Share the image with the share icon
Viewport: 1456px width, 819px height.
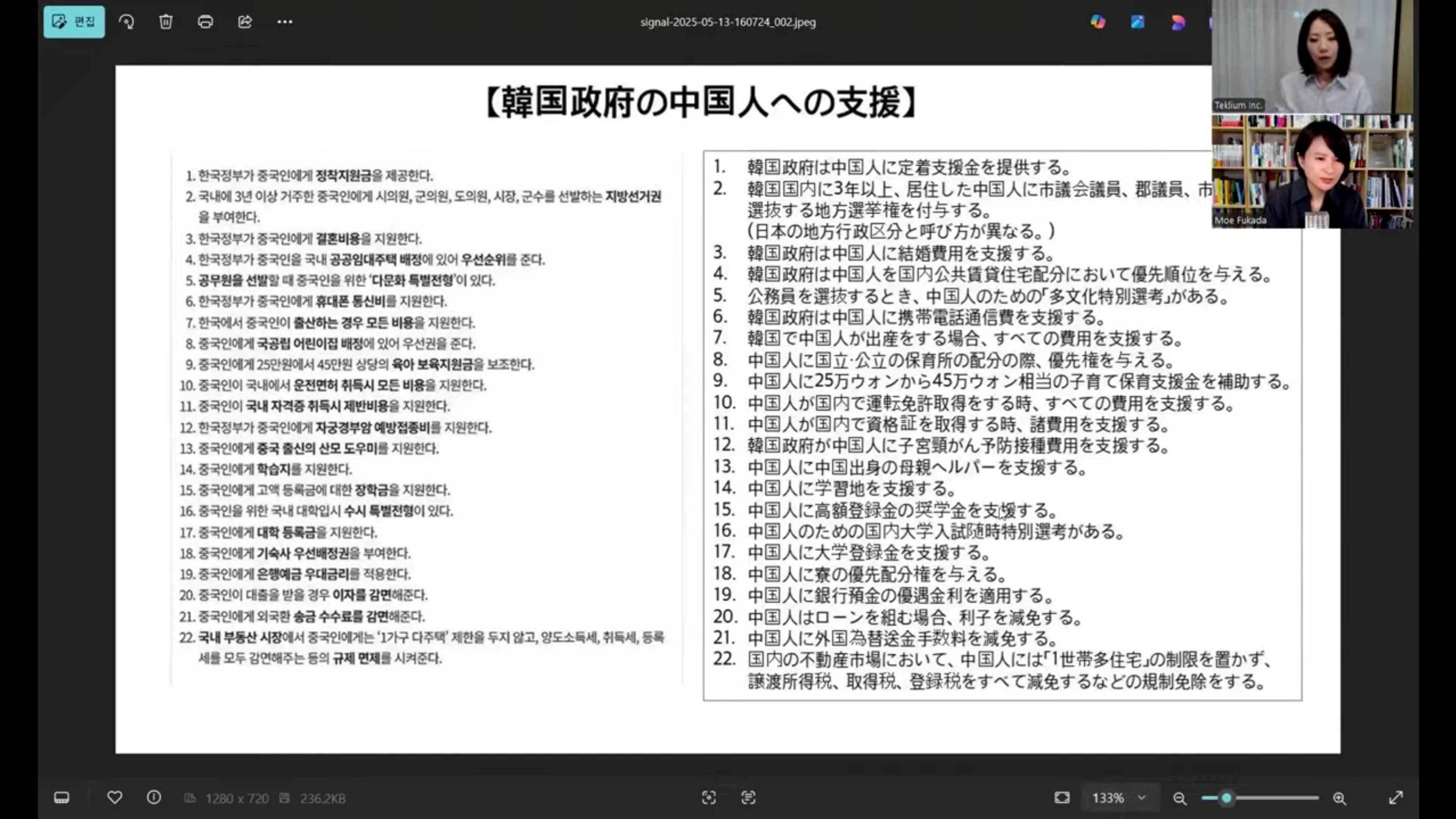click(x=245, y=22)
